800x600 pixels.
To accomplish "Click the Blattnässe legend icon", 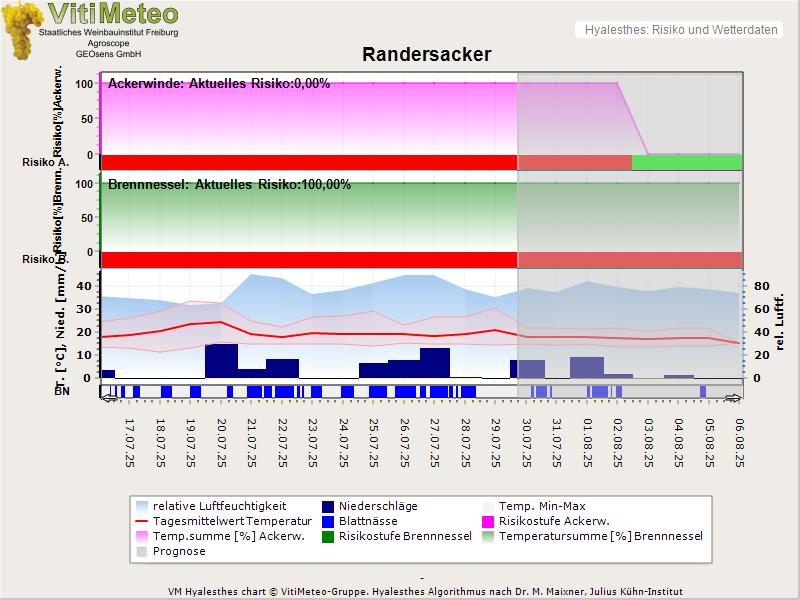I will coord(327,521).
